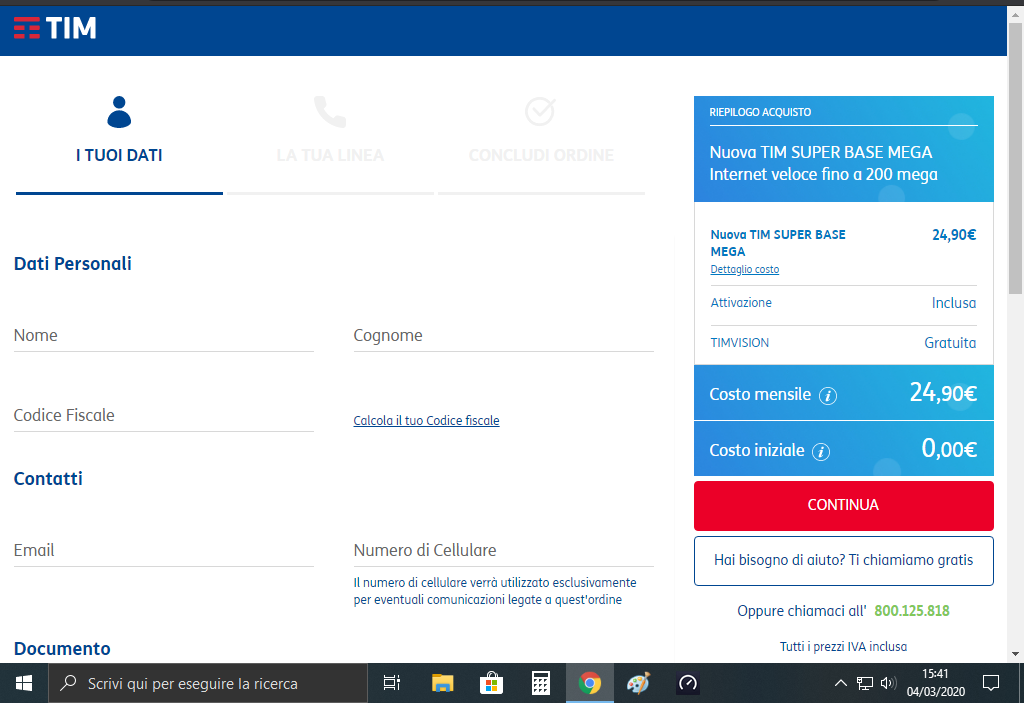Open info icon next to Costo iniziale
Viewport: 1024px width, 703px height.
(x=821, y=451)
